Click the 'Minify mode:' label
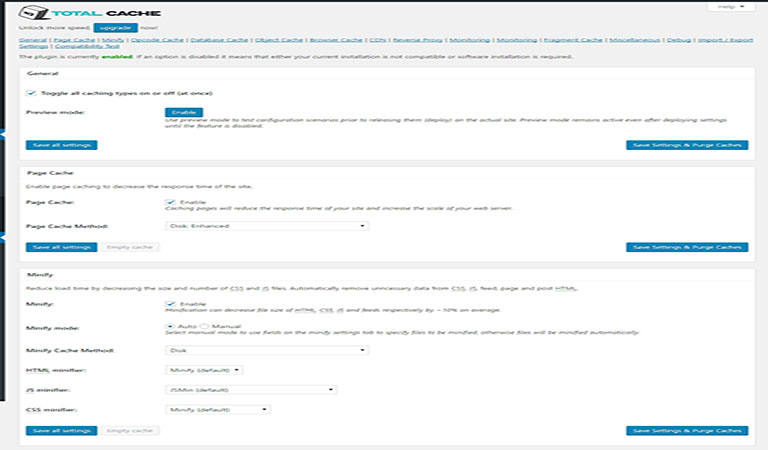Image resolution: width=768 pixels, height=450 pixels. point(52,328)
